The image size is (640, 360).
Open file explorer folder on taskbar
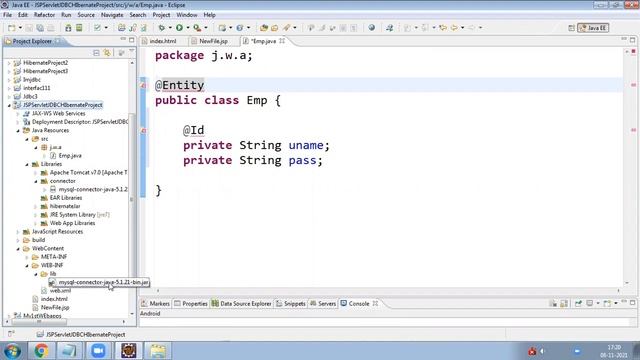pos(158,351)
